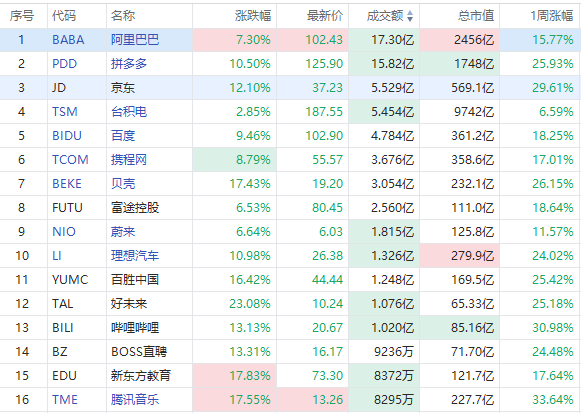This screenshot has height=413, width=581.
Task: Open the BABA stock code link
Action: tap(68, 40)
